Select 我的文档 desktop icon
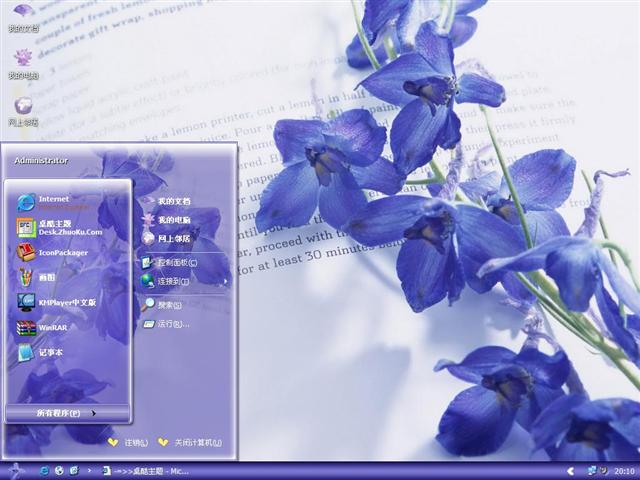 point(23,17)
